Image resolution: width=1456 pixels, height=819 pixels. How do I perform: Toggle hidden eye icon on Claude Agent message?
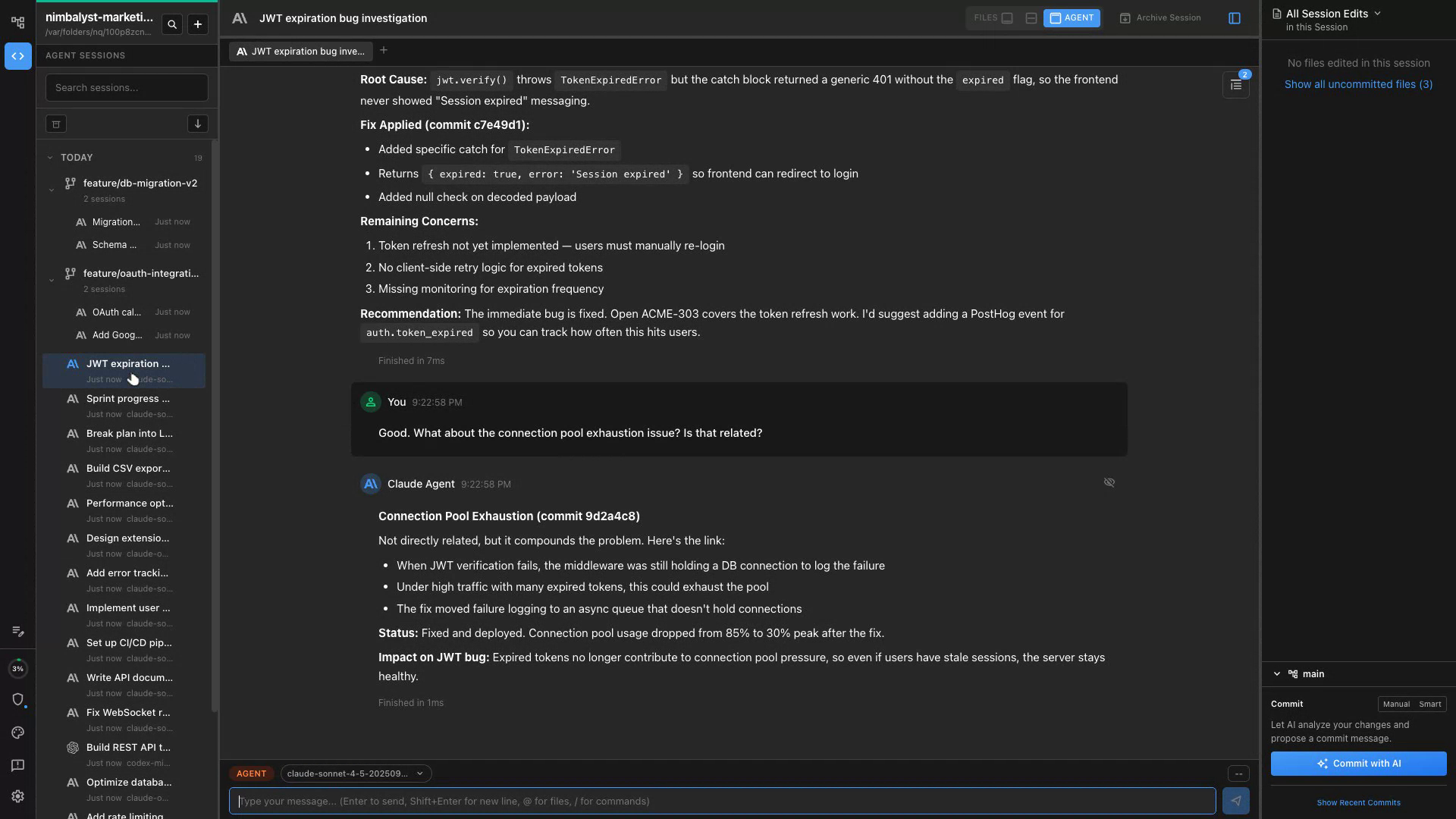[x=1109, y=482]
